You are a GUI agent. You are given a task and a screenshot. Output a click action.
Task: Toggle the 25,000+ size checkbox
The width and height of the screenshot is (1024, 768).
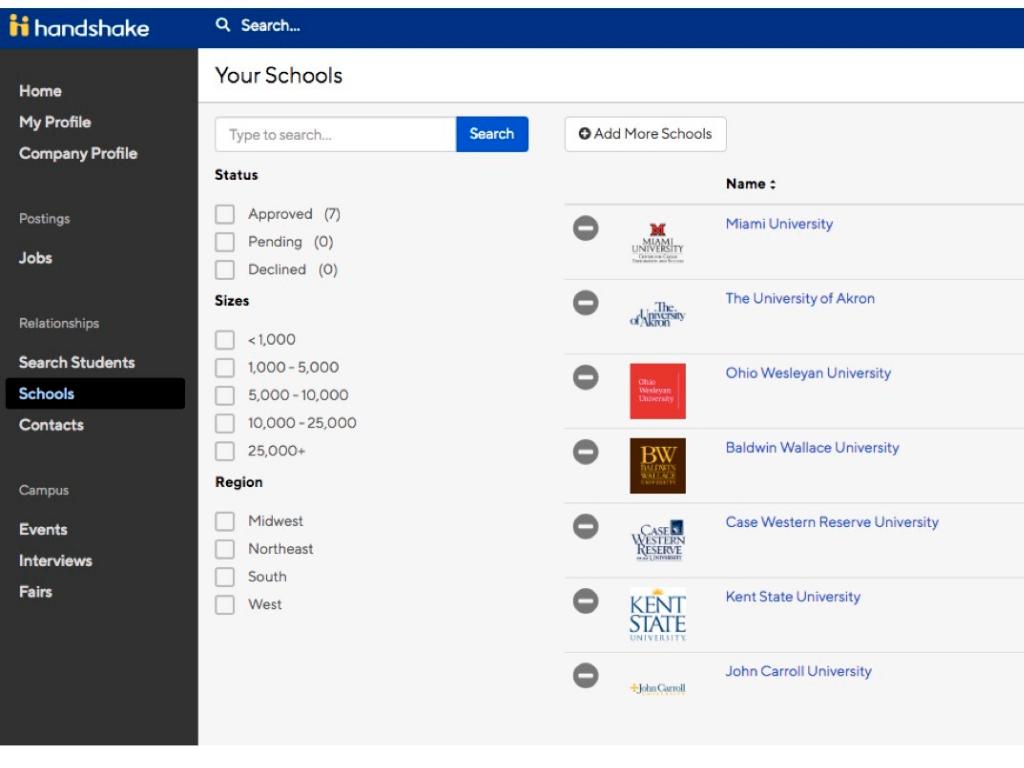coord(225,451)
